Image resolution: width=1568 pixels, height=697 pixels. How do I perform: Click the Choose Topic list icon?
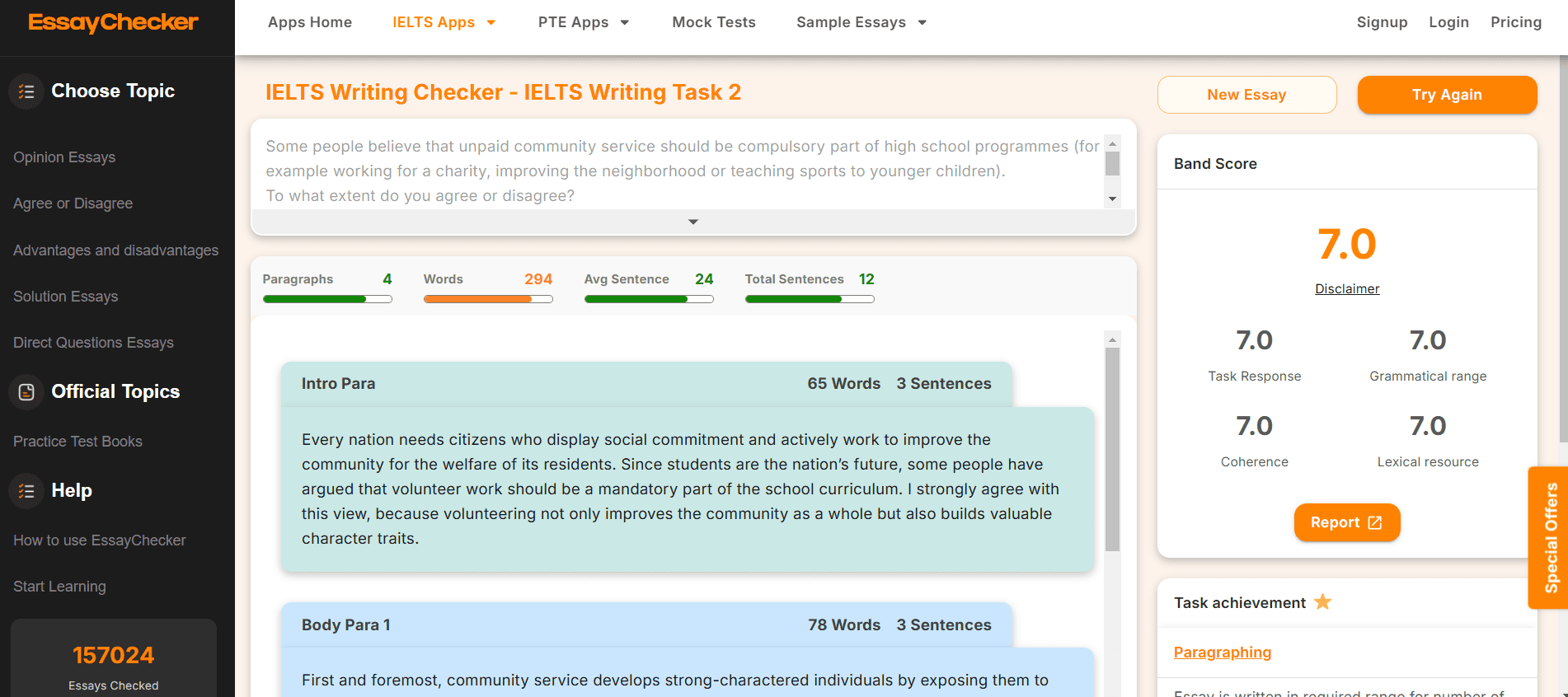[26, 91]
